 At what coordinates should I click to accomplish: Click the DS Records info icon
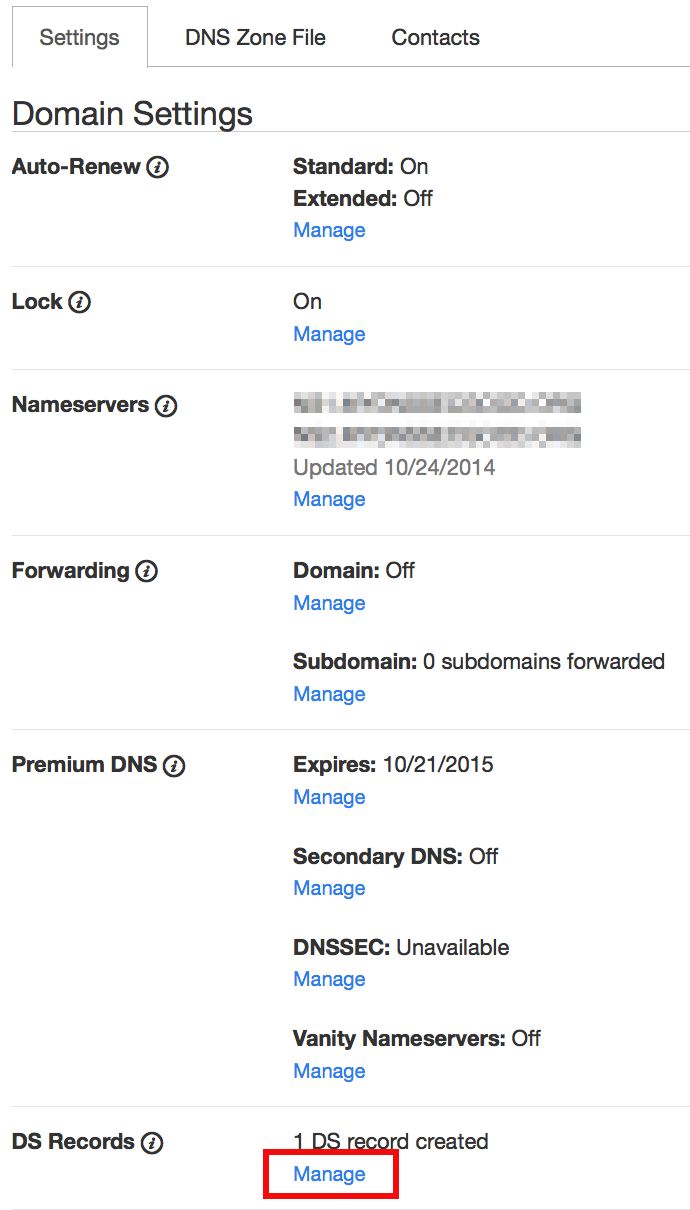[x=152, y=1142]
